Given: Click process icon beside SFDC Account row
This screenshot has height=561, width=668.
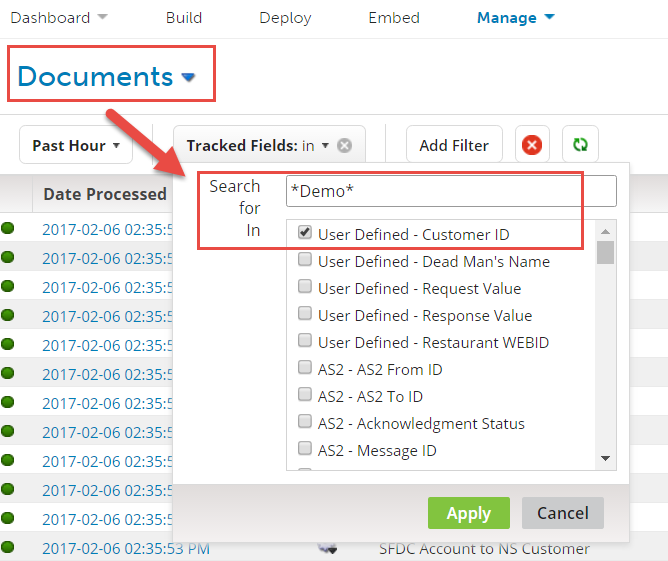Looking at the screenshot, I should tap(326, 548).
